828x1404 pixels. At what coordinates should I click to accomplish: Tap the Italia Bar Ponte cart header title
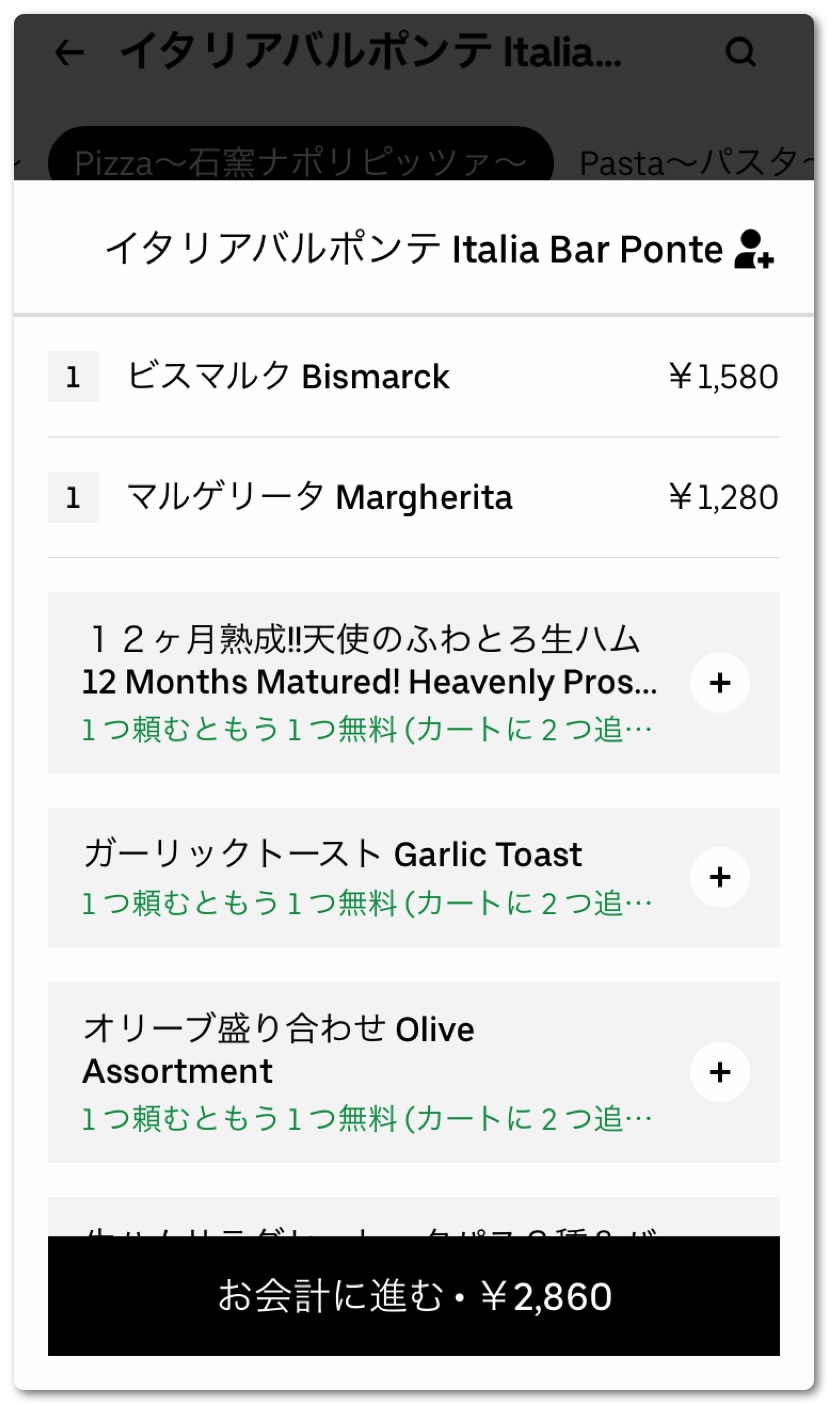[413, 249]
